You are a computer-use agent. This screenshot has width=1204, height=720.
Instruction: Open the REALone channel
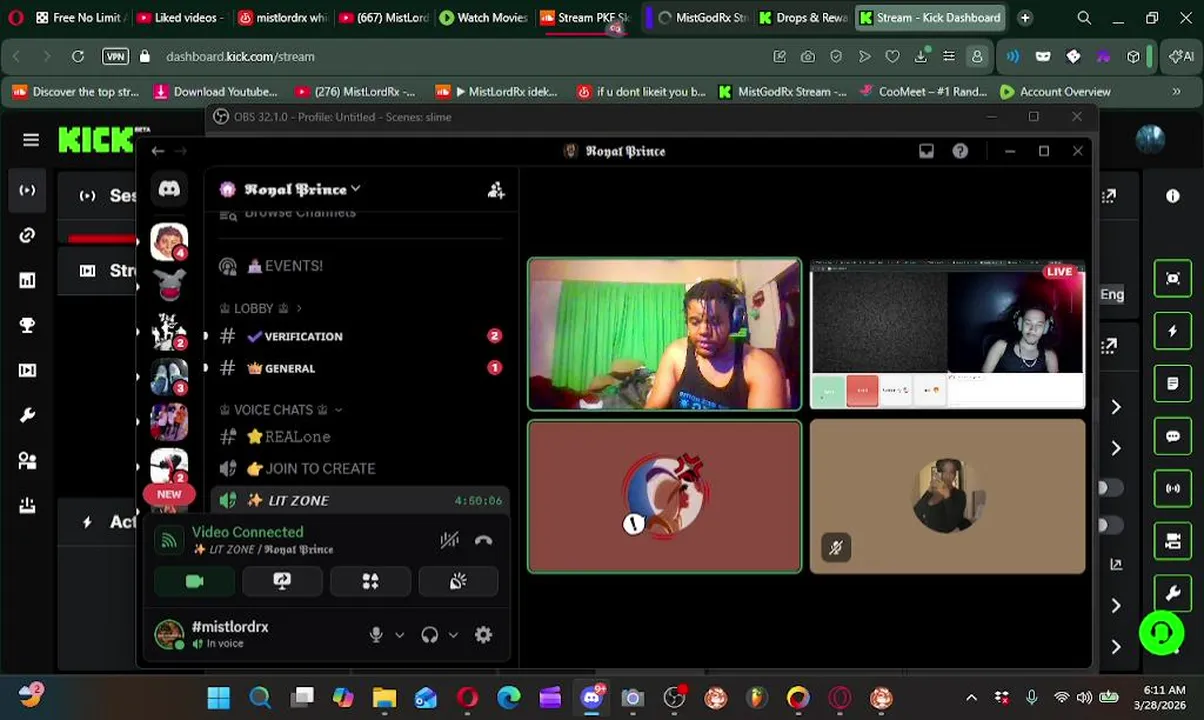(x=358, y=437)
